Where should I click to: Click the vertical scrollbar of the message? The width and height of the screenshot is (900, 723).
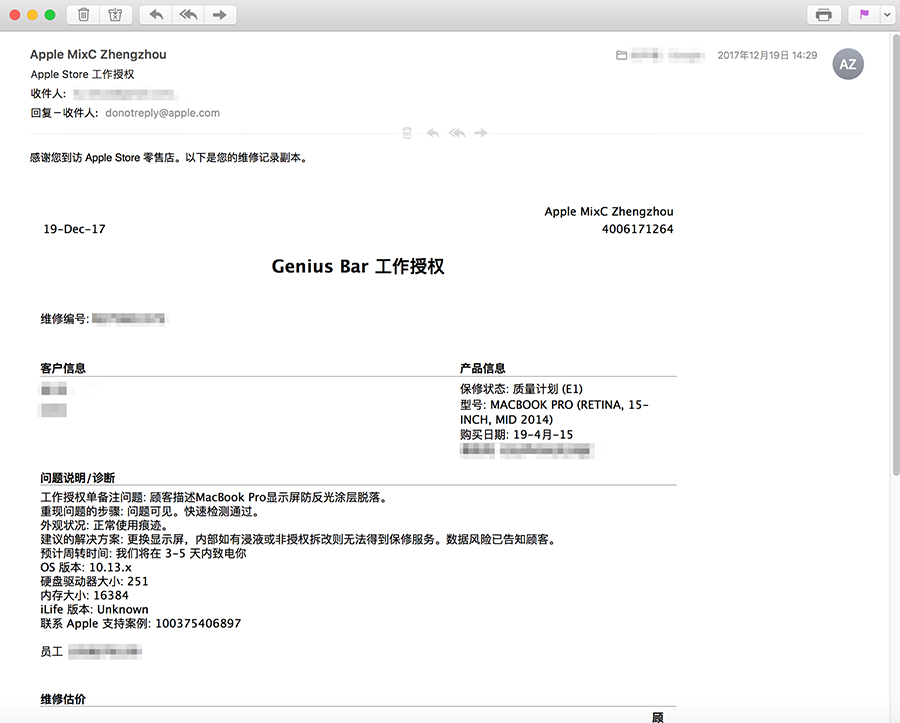tap(896, 255)
